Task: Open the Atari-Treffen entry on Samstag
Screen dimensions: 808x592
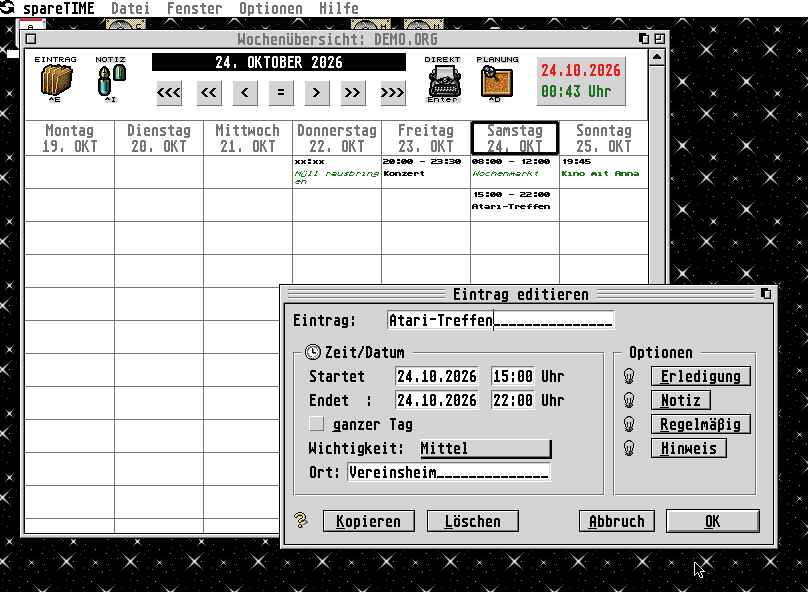Action: [515, 205]
